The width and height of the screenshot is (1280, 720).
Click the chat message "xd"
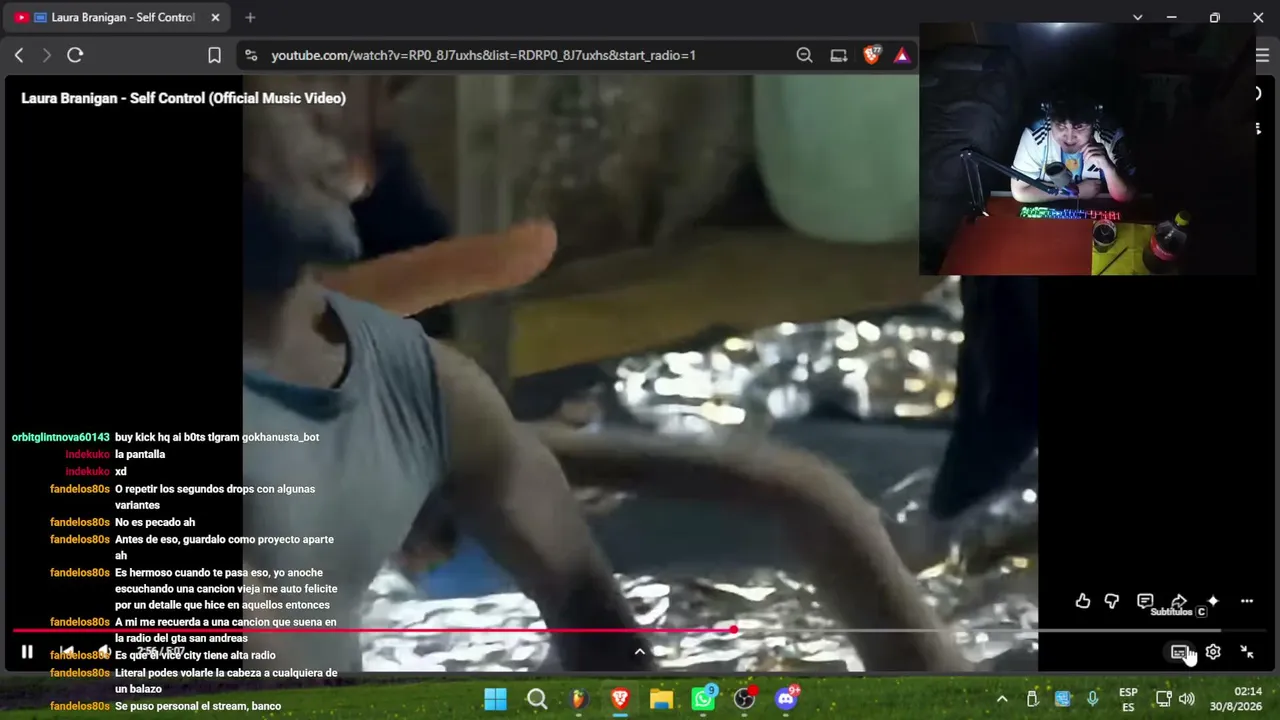(121, 471)
